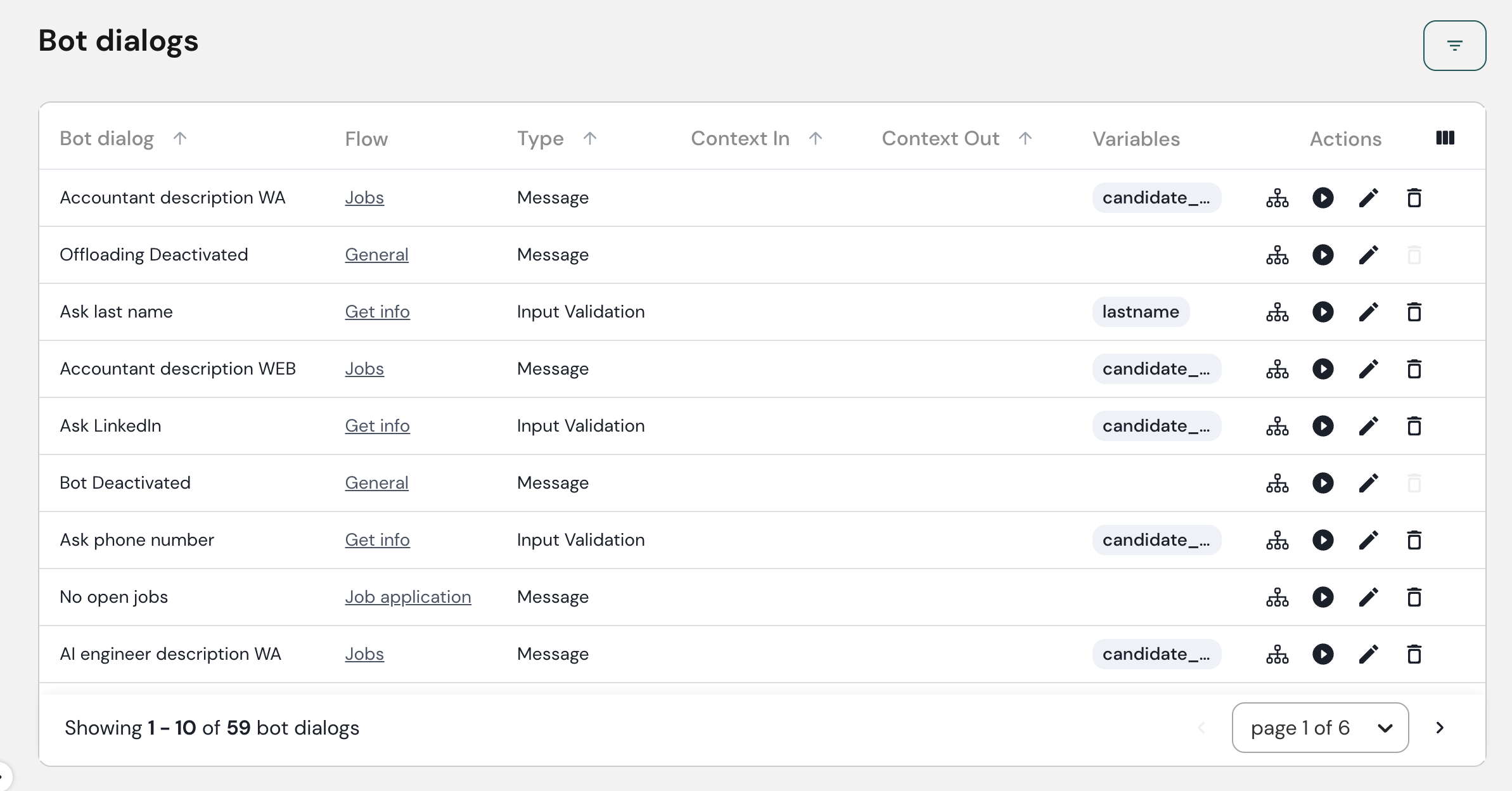1512x791 pixels.
Task: Open General flow for Offloading Deactivated
Action: tap(376, 255)
